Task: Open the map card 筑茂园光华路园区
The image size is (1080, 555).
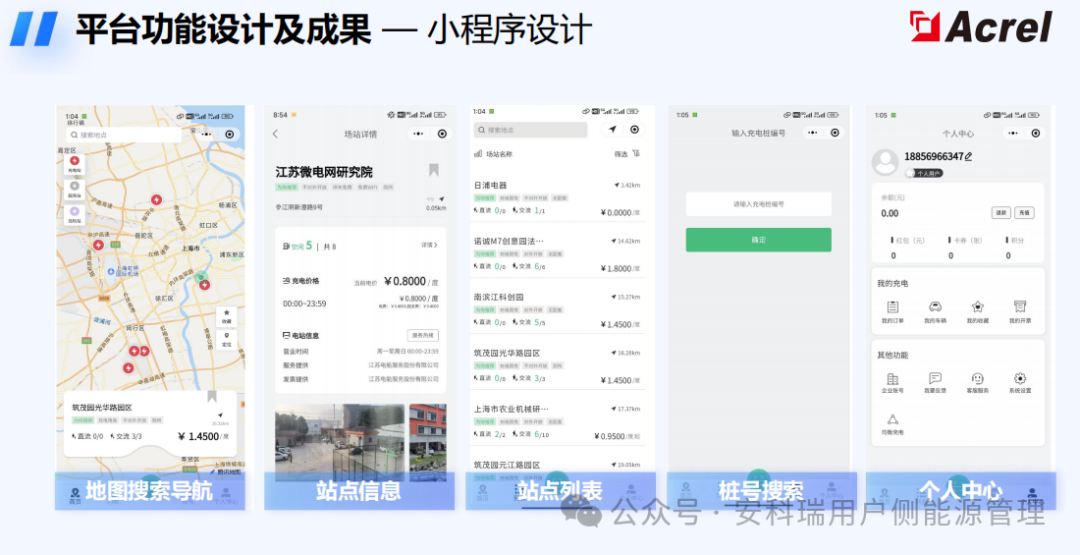Action: pyautogui.click(x=150, y=423)
